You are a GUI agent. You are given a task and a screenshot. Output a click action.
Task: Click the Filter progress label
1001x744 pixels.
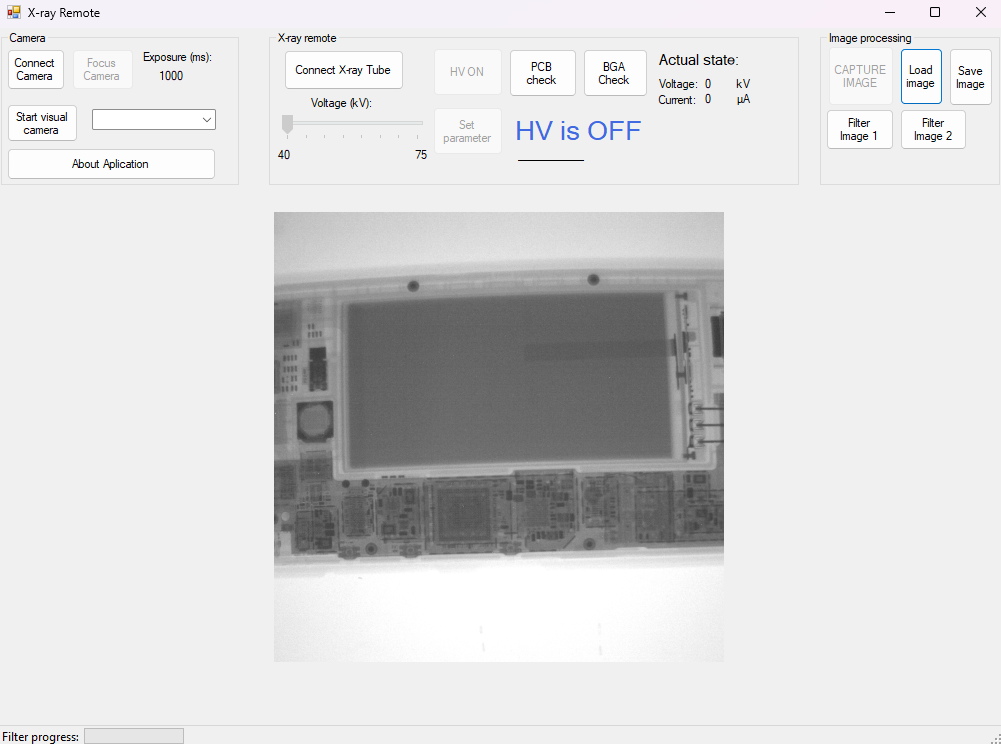(x=41, y=737)
